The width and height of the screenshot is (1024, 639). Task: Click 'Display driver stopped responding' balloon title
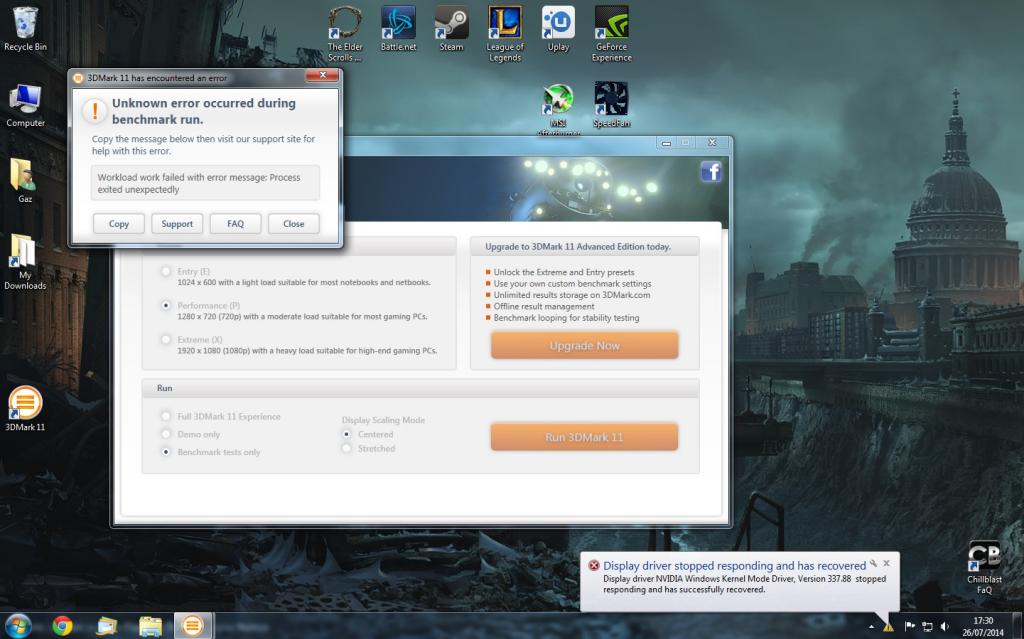(x=734, y=566)
